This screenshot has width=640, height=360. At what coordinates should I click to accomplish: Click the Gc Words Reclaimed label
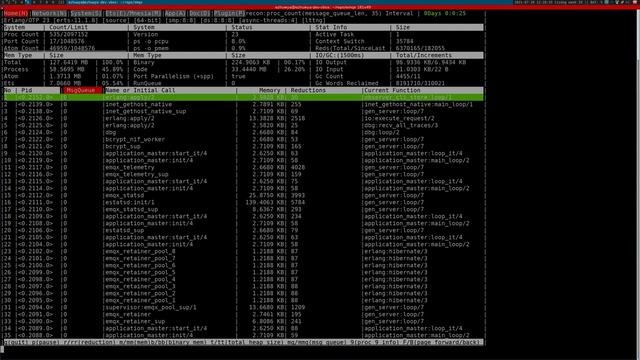347,83
